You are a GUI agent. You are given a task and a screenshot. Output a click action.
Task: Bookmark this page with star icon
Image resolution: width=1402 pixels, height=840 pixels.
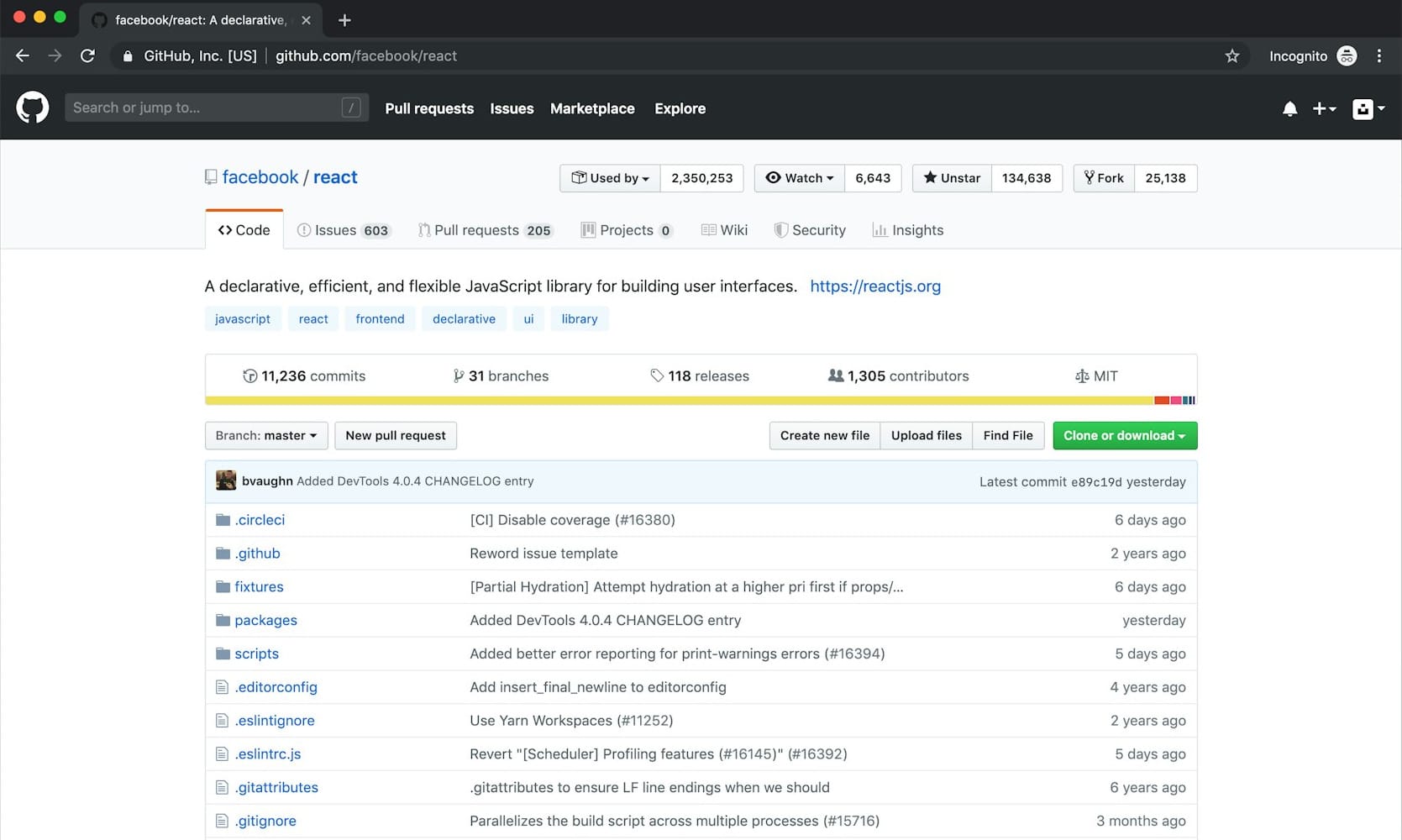(x=1232, y=55)
